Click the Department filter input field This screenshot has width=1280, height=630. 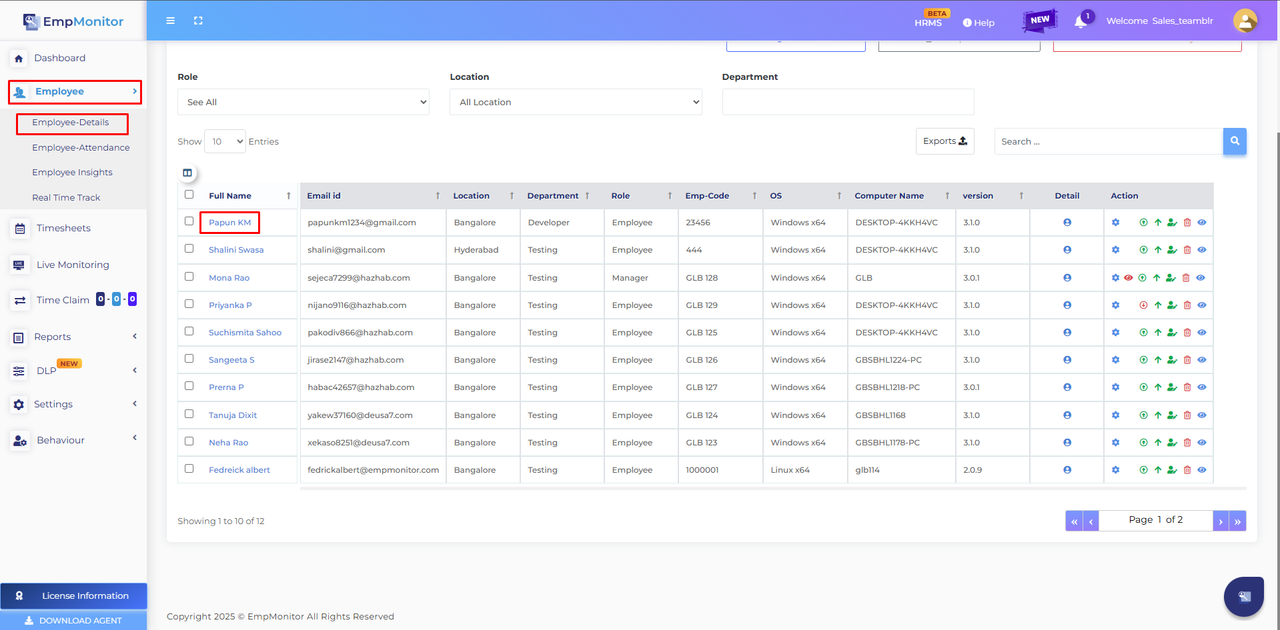point(848,102)
